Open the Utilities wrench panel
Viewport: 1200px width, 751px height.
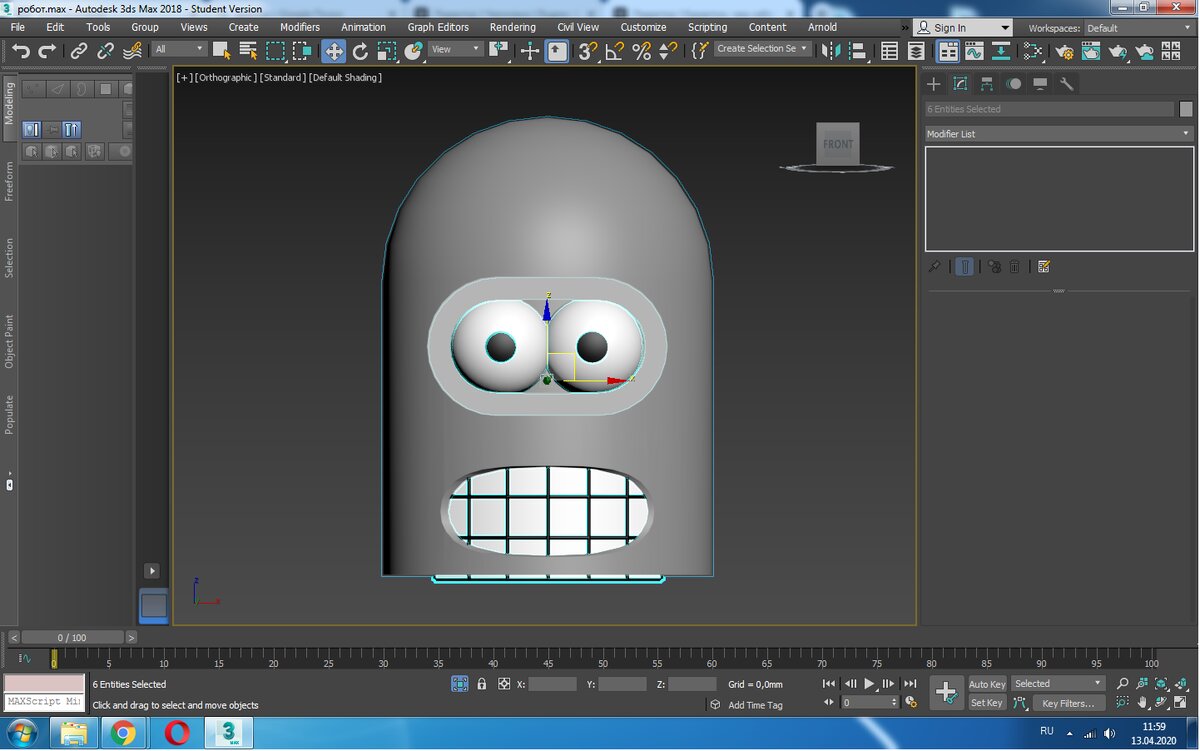tap(1067, 84)
